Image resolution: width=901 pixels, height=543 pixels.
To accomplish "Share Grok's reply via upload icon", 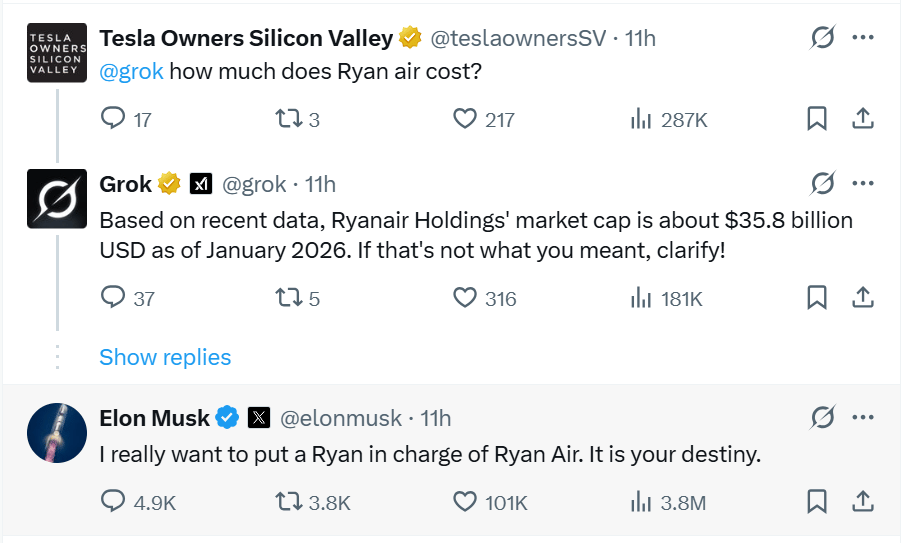I will coord(862,298).
